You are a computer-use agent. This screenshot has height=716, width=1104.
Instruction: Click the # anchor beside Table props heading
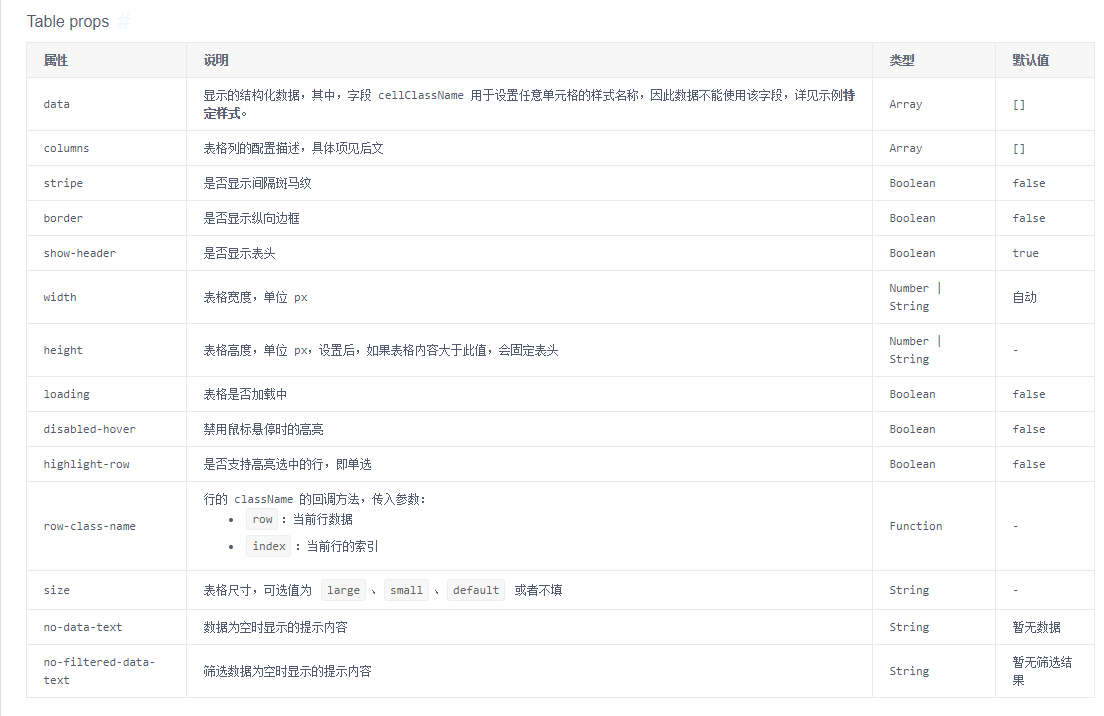[x=124, y=21]
